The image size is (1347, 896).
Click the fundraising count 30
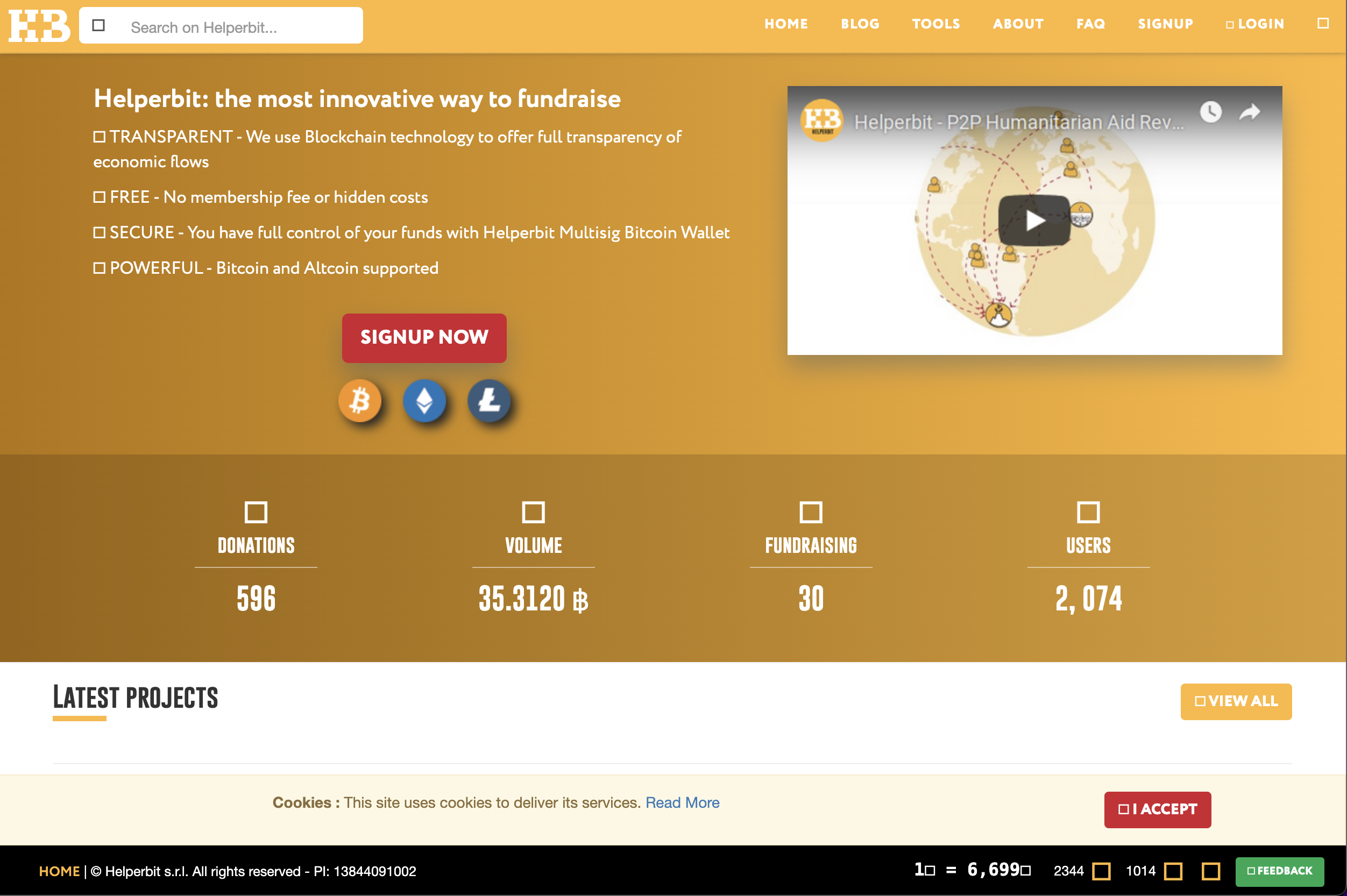(x=811, y=598)
